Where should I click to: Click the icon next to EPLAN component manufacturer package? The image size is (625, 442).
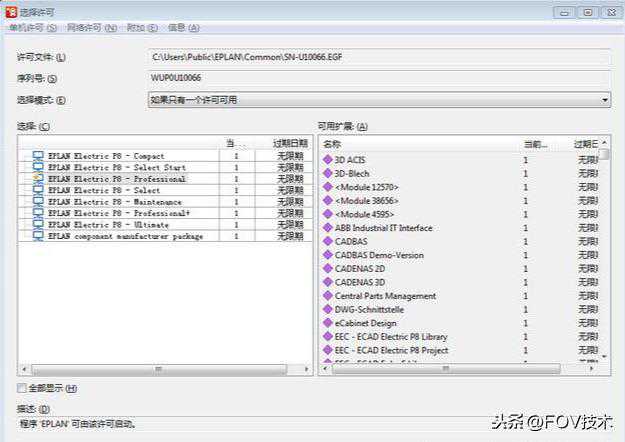coord(38,237)
